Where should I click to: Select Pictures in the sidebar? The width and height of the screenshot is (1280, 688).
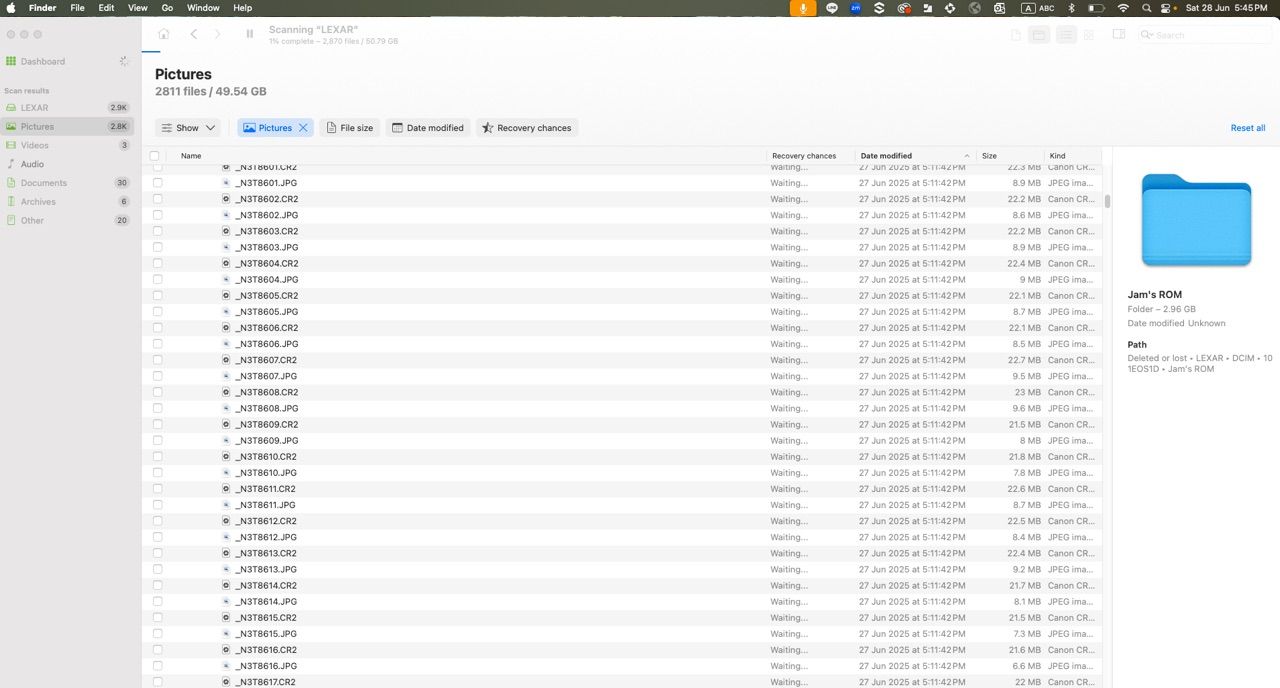pyautogui.click(x=68, y=126)
